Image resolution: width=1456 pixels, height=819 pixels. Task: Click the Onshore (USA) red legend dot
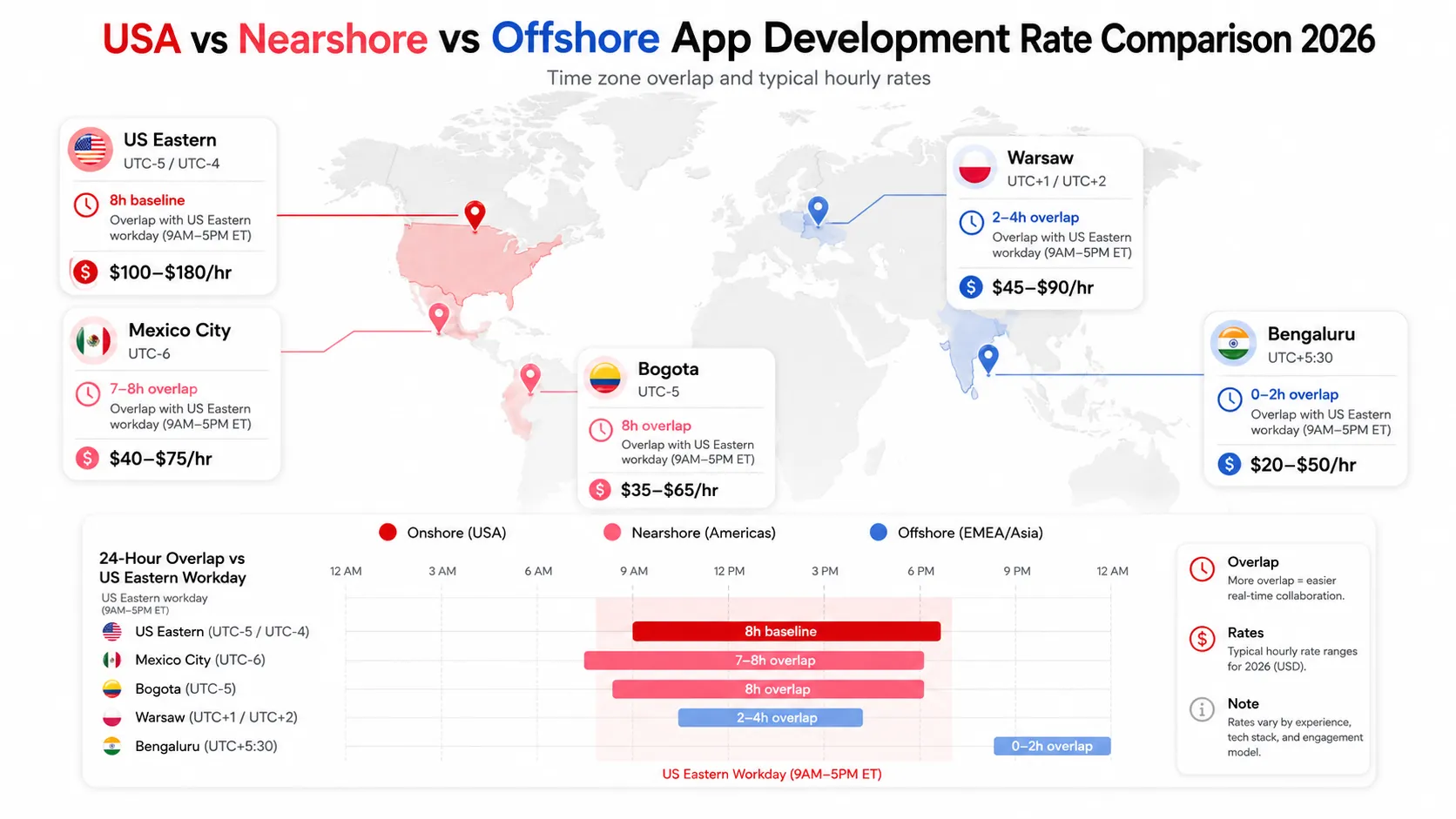click(x=388, y=533)
